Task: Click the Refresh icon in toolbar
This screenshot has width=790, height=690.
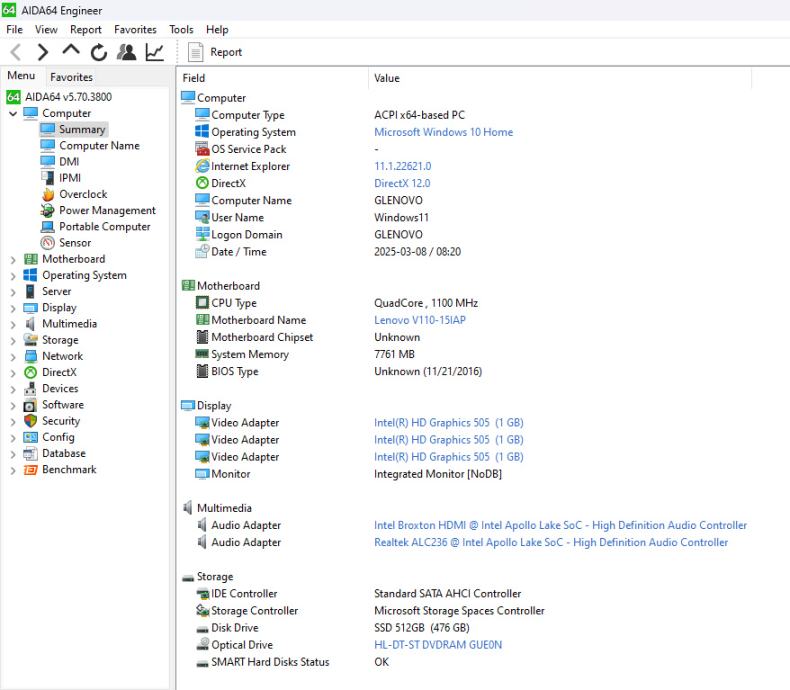Action: pyautogui.click(x=98, y=52)
